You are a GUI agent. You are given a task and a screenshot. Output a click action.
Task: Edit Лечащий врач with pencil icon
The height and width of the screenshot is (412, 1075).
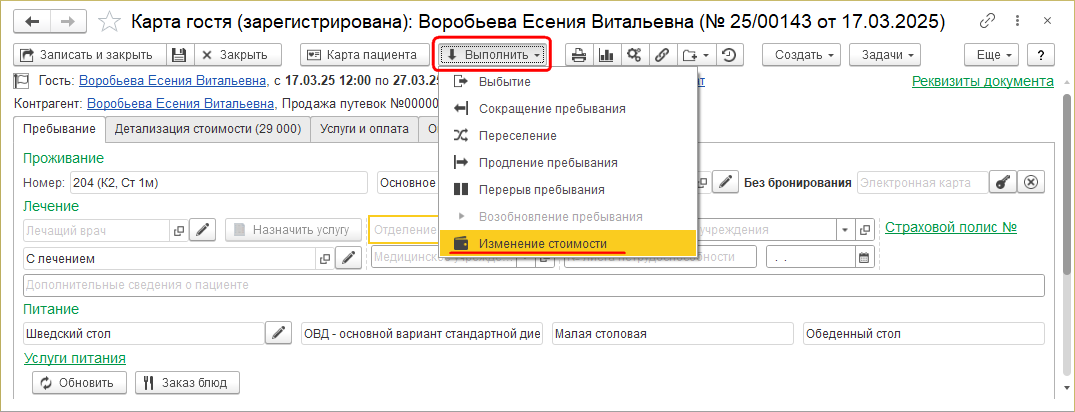(x=203, y=230)
